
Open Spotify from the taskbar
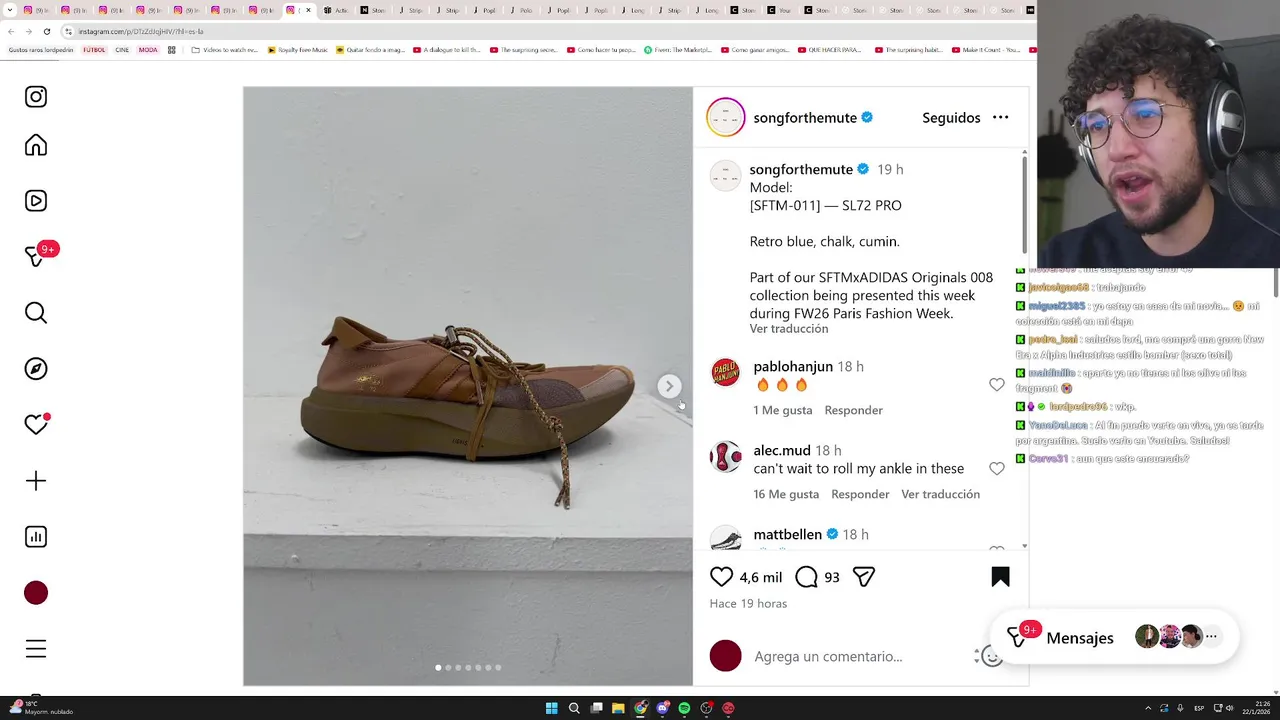tap(684, 708)
